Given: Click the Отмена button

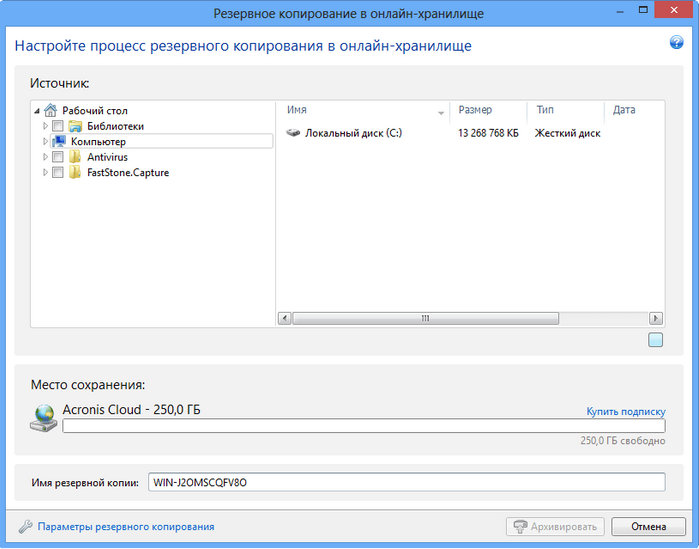Looking at the screenshot, I should 648,527.
